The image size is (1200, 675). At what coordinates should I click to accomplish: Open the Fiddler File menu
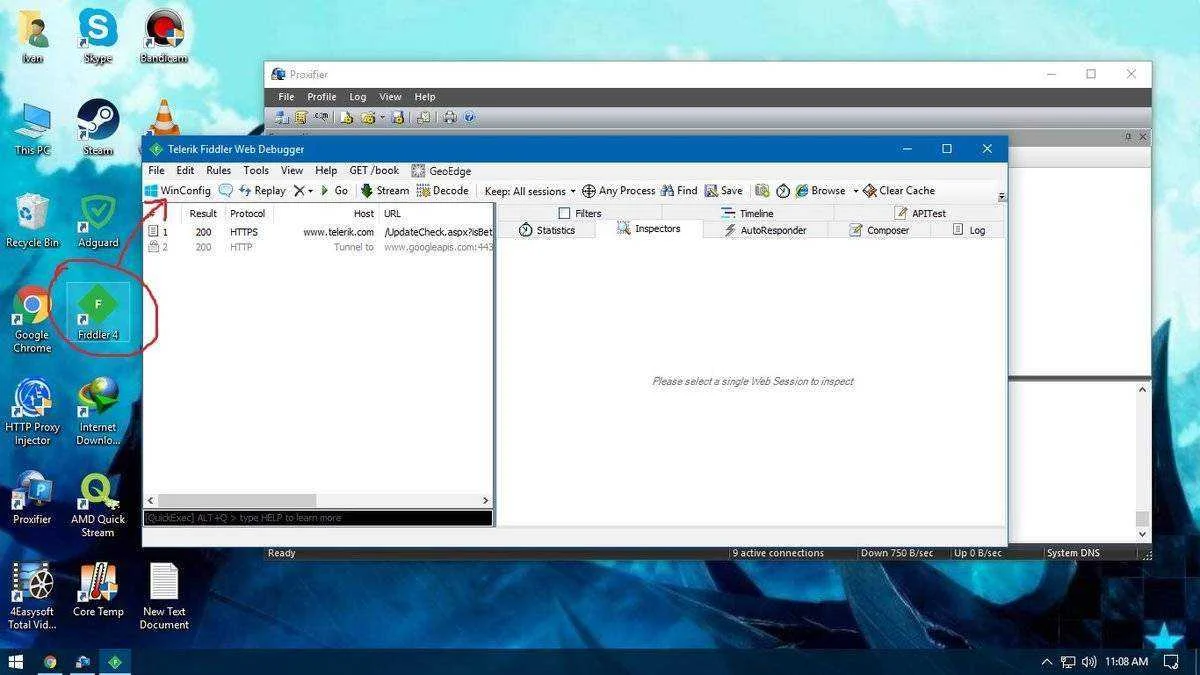156,171
